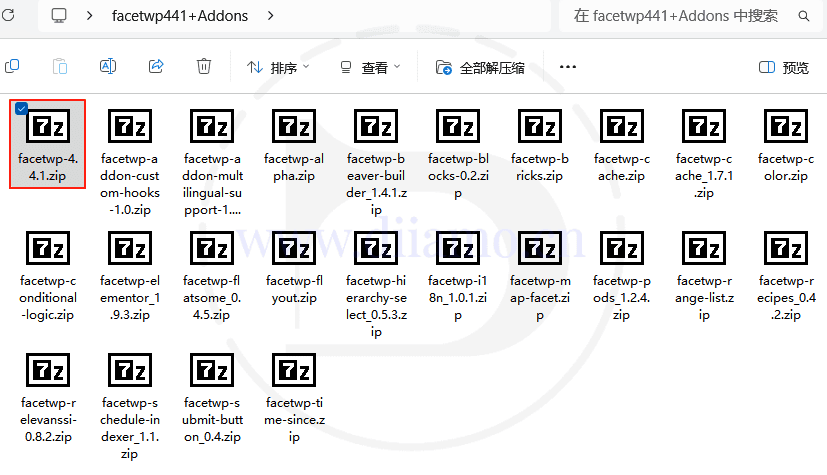
Task: Click the copy icon in toolbar
Action: pos(12,67)
